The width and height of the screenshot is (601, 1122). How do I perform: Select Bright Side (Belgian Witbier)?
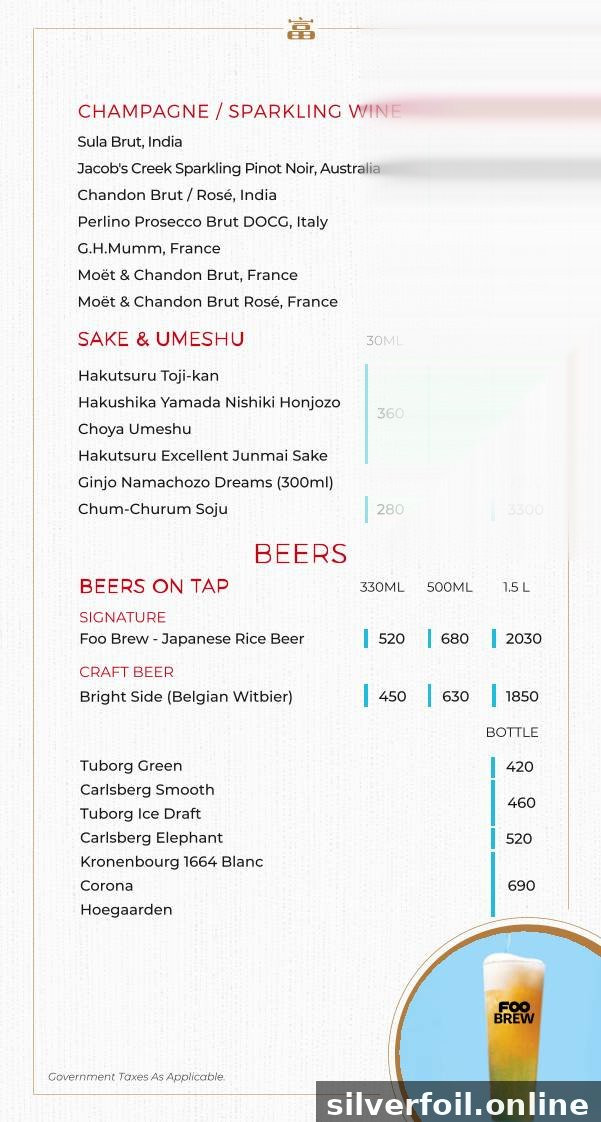[x=186, y=697]
